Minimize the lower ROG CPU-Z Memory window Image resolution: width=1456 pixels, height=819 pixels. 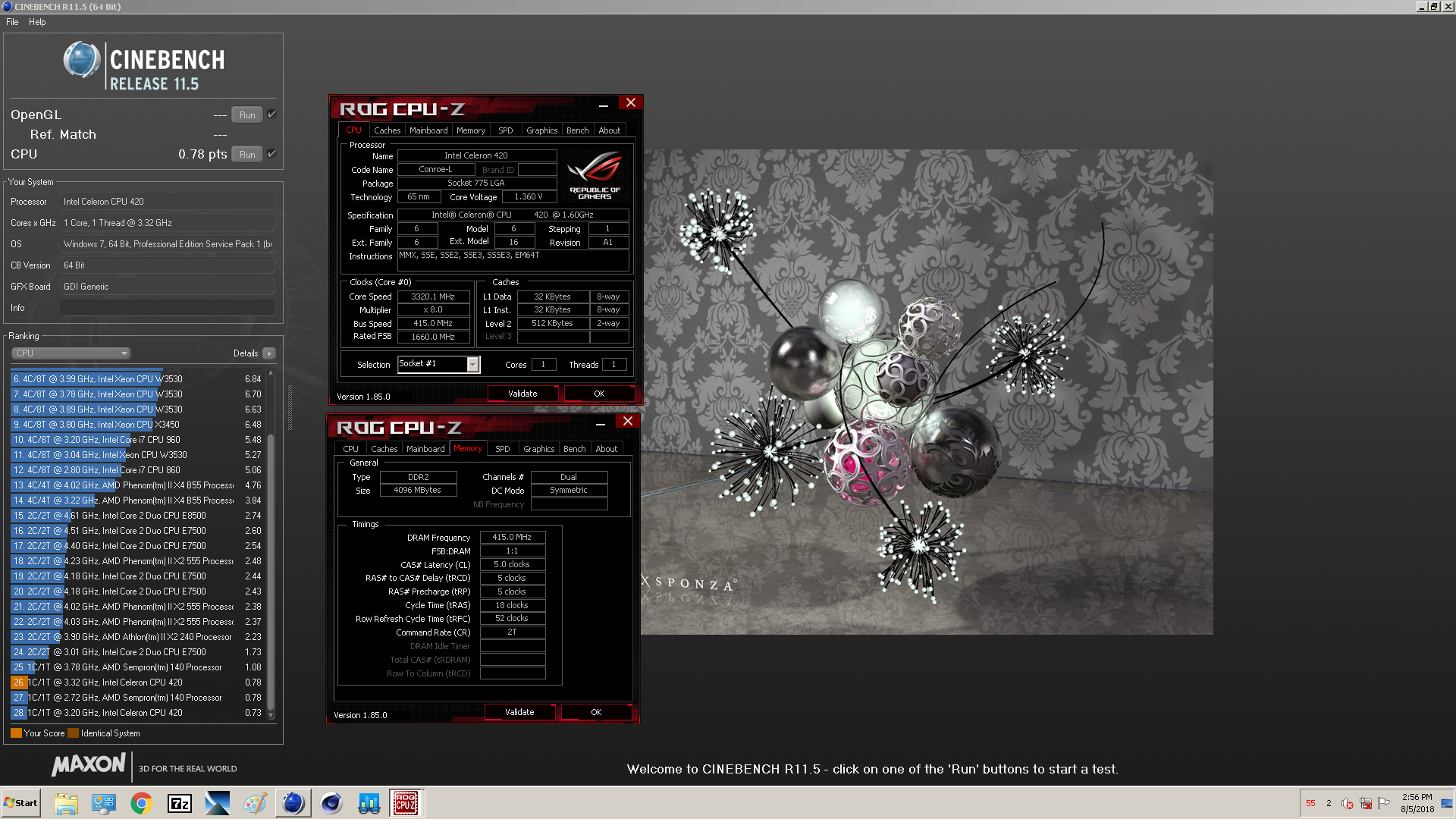(601, 422)
